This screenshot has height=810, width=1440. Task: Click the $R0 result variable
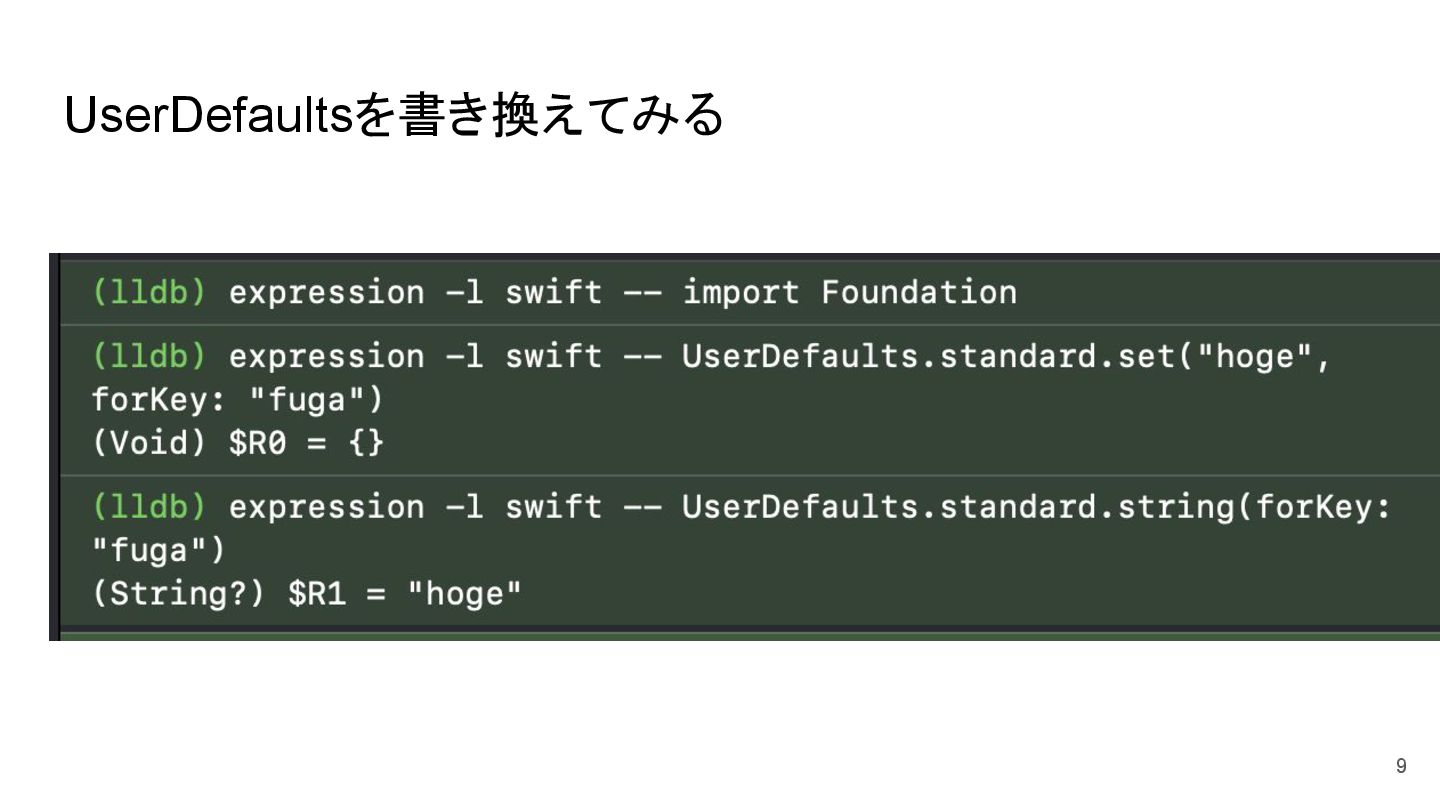[258, 443]
